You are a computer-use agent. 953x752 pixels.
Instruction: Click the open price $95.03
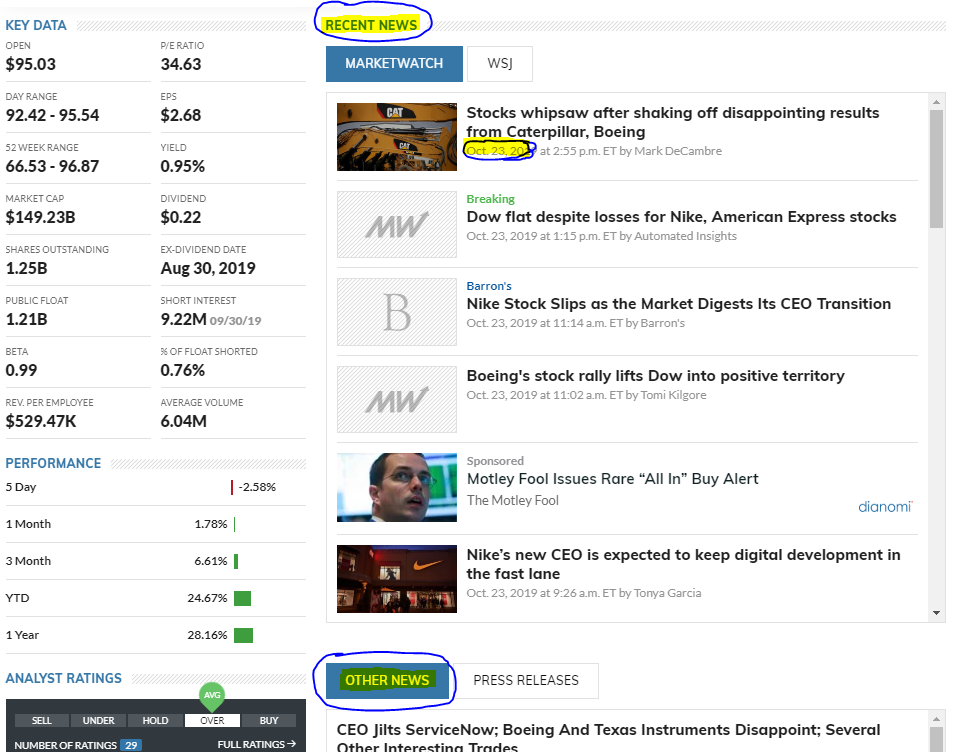(30, 64)
